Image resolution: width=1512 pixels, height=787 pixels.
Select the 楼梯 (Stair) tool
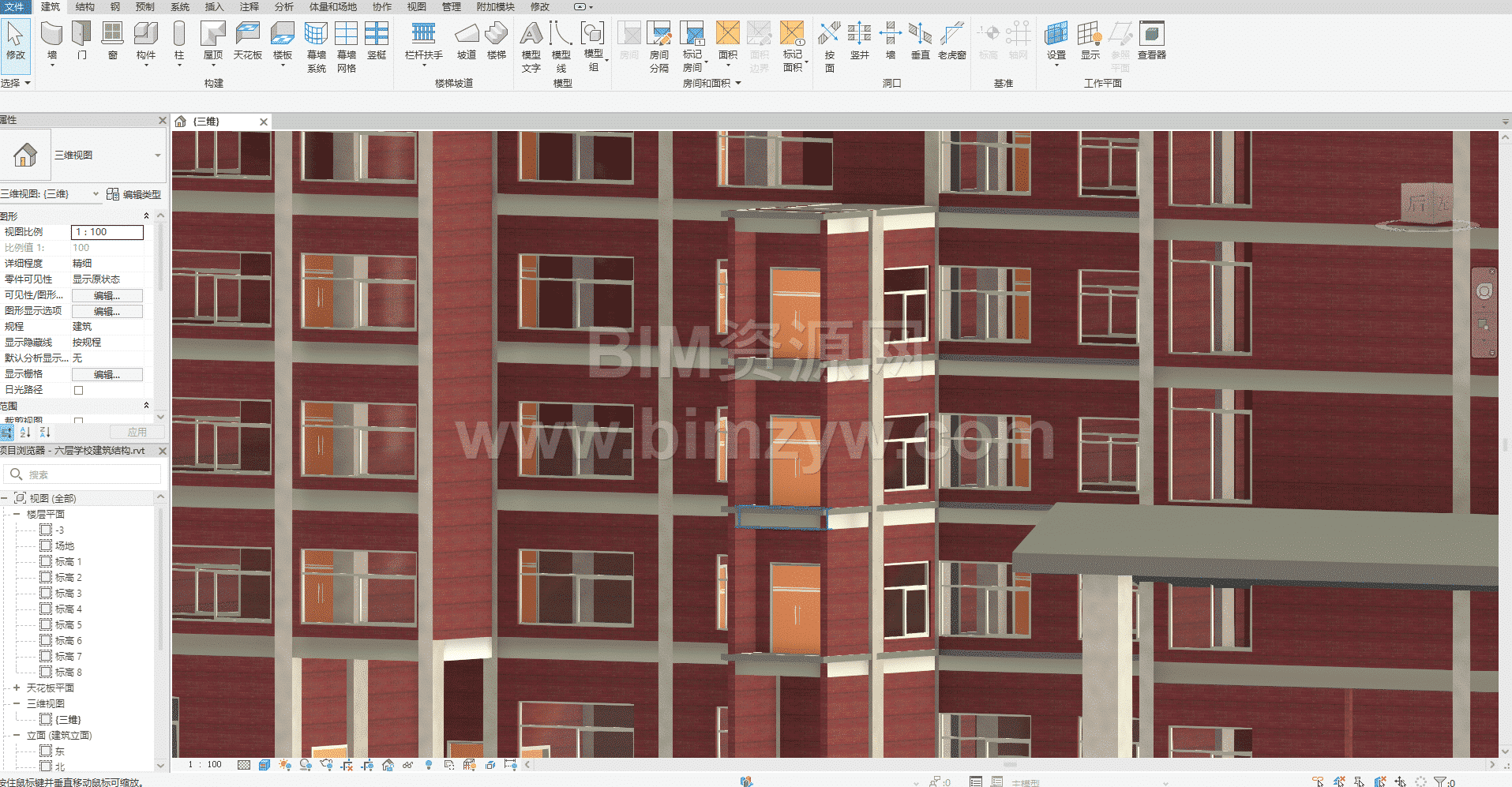(497, 40)
